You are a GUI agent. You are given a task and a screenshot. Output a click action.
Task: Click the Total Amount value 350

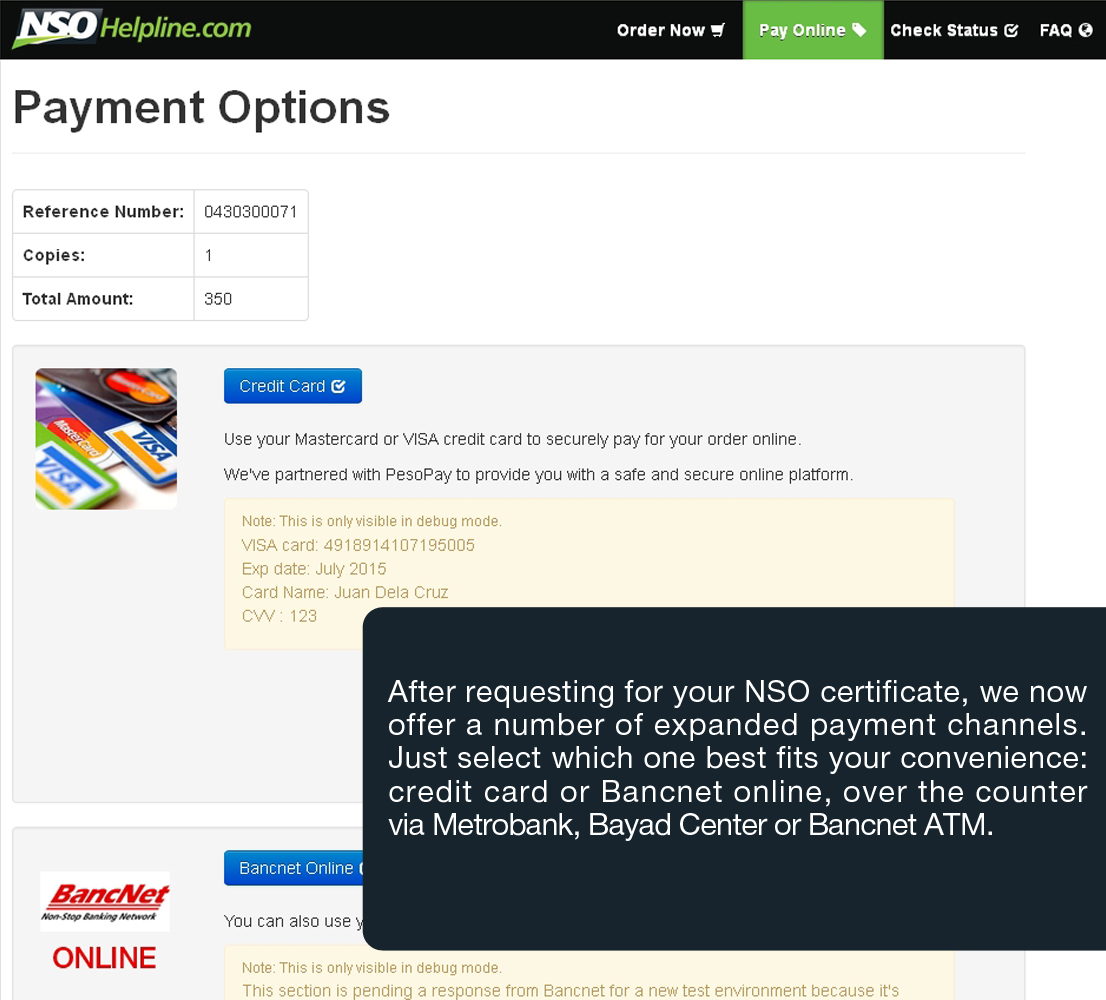[218, 299]
